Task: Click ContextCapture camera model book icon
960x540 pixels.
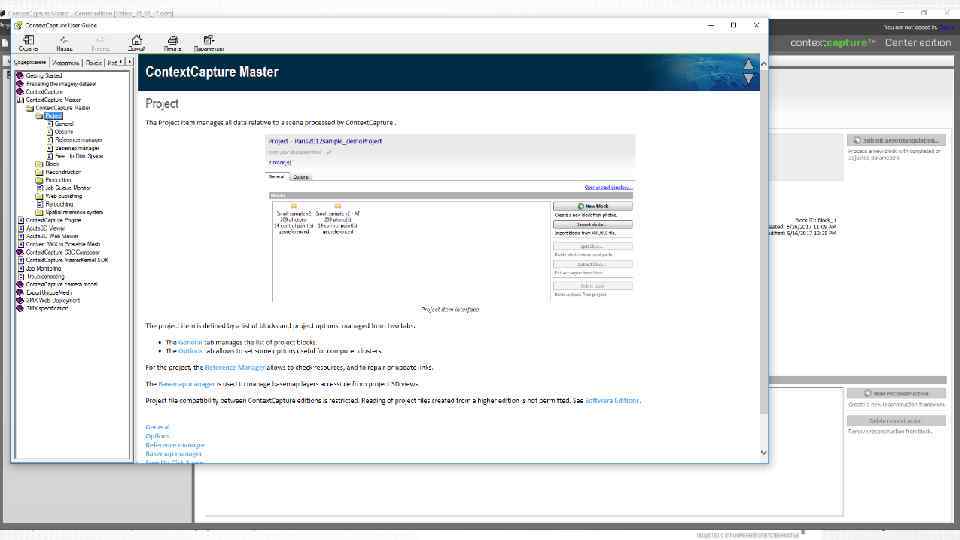Action: tap(20, 284)
